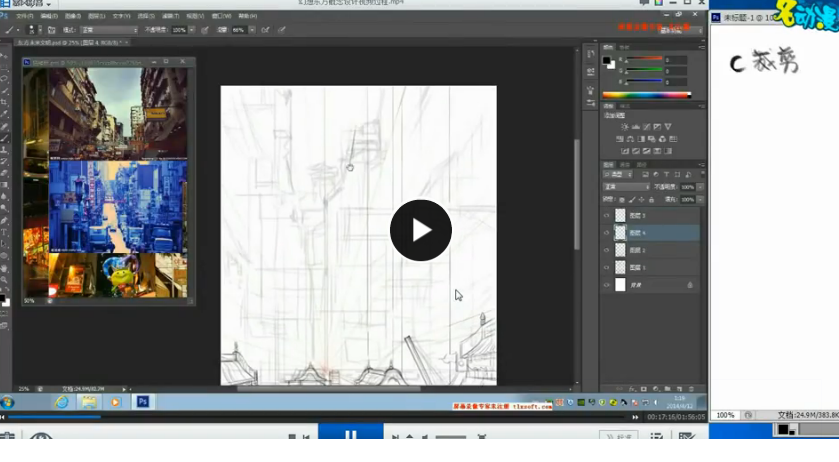This screenshot has height=462, width=839.
Task: Hide the 图层 4 layer with its eye icon
Action: (606, 233)
